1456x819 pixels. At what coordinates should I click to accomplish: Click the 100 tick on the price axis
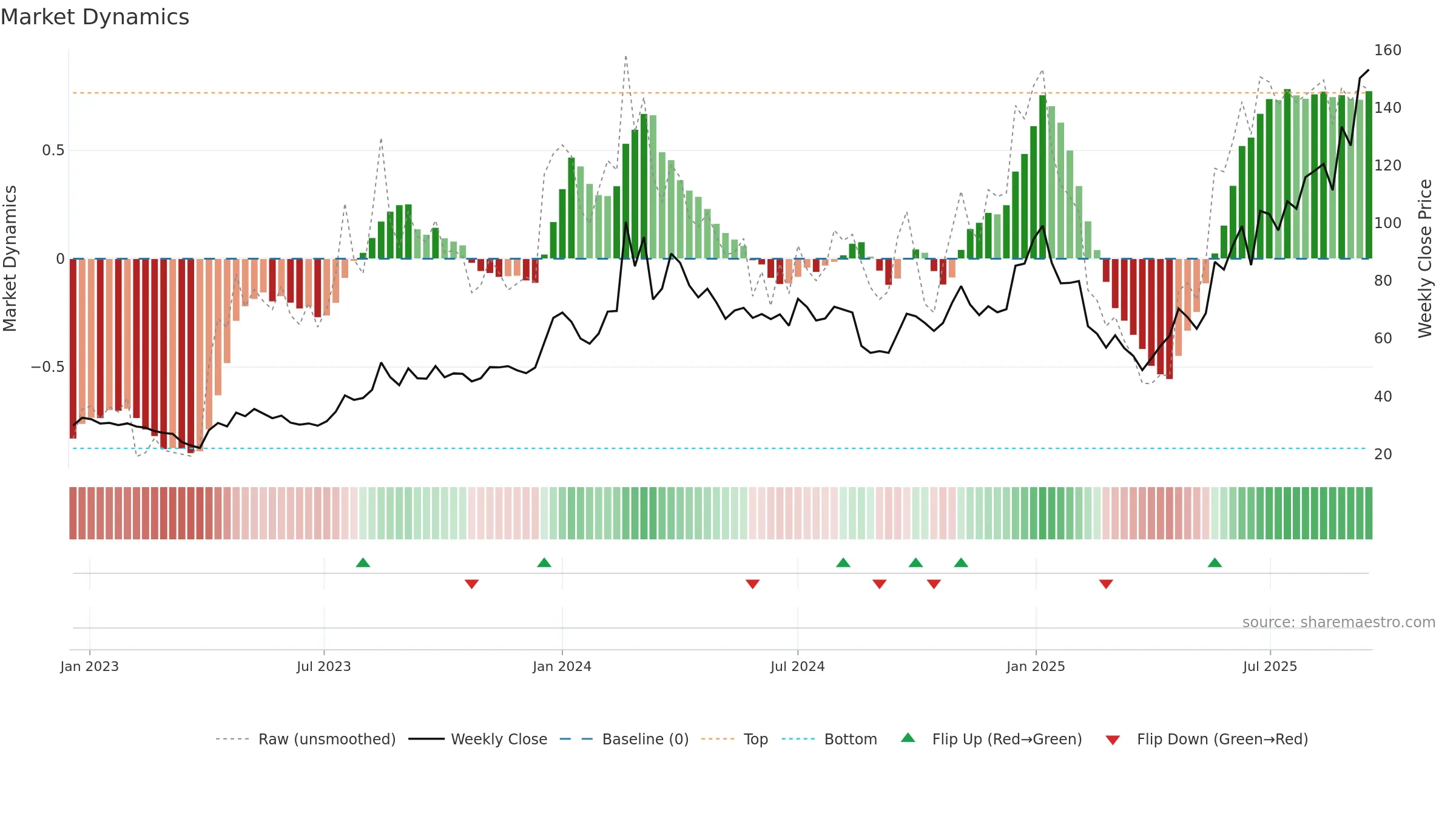(1388, 223)
